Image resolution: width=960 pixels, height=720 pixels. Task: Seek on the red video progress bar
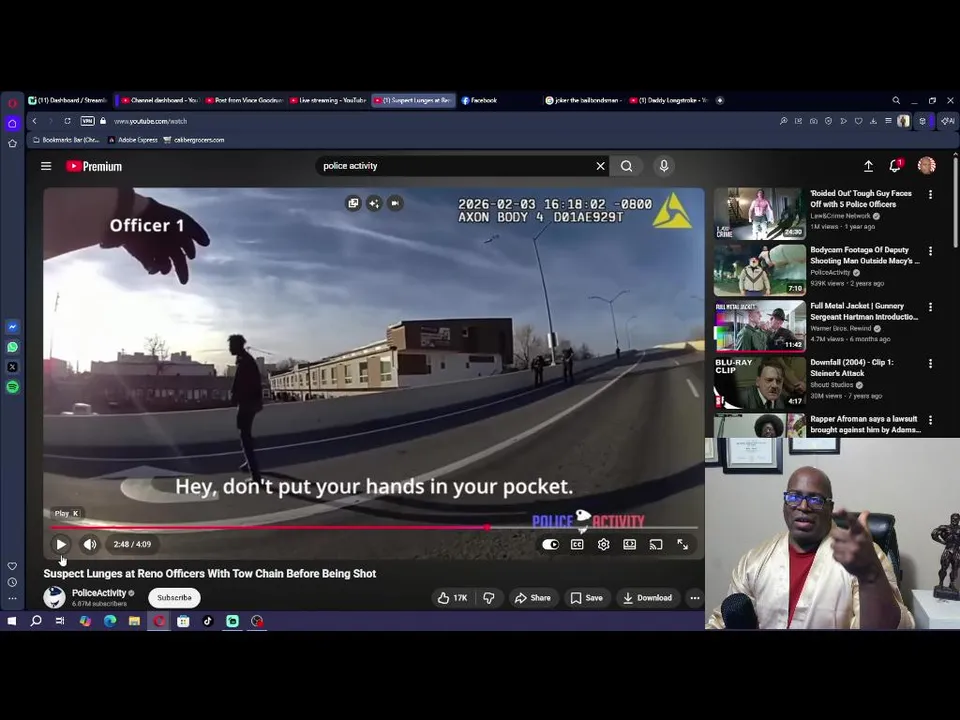coord(373,527)
